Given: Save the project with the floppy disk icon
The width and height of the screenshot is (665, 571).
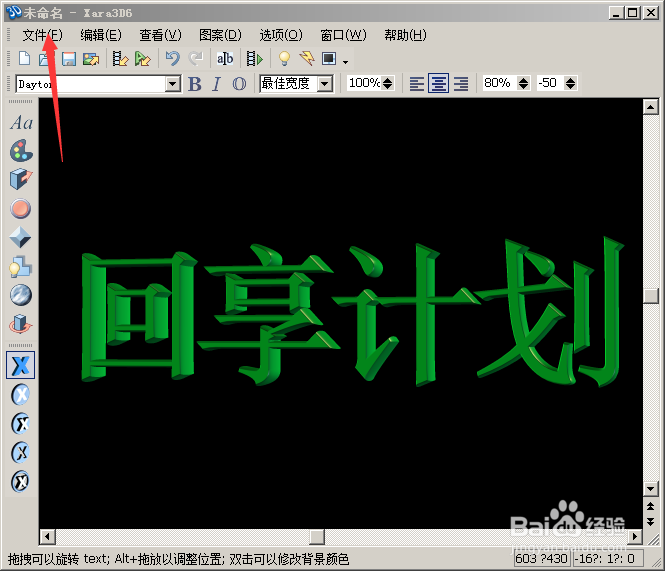Looking at the screenshot, I should 69,59.
